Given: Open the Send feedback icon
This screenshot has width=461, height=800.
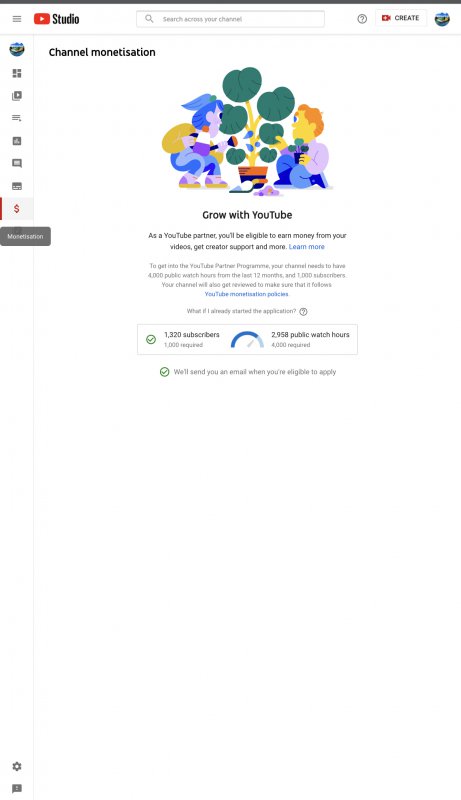Looking at the screenshot, I should (17, 789).
